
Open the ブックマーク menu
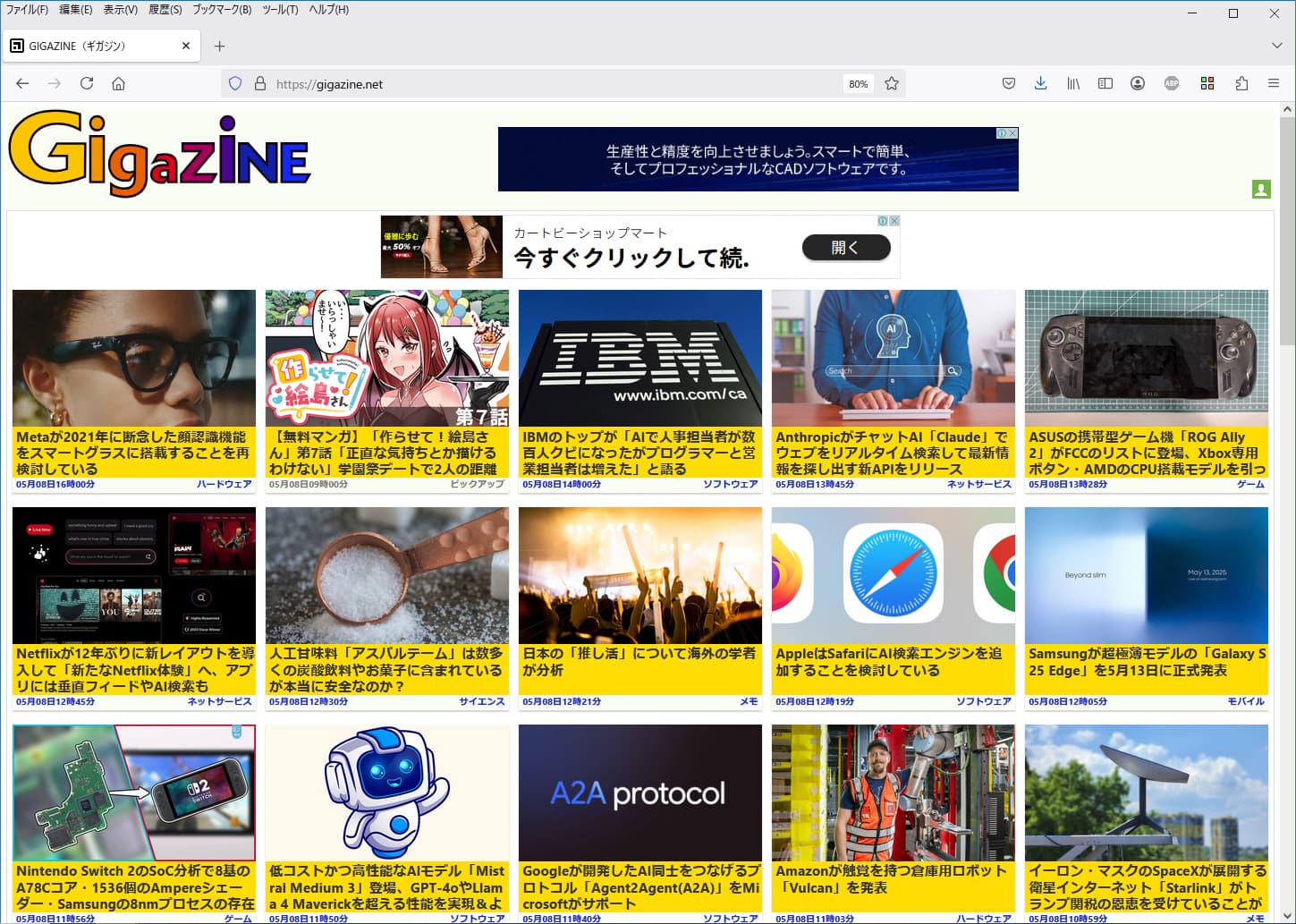(x=222, y=10)
